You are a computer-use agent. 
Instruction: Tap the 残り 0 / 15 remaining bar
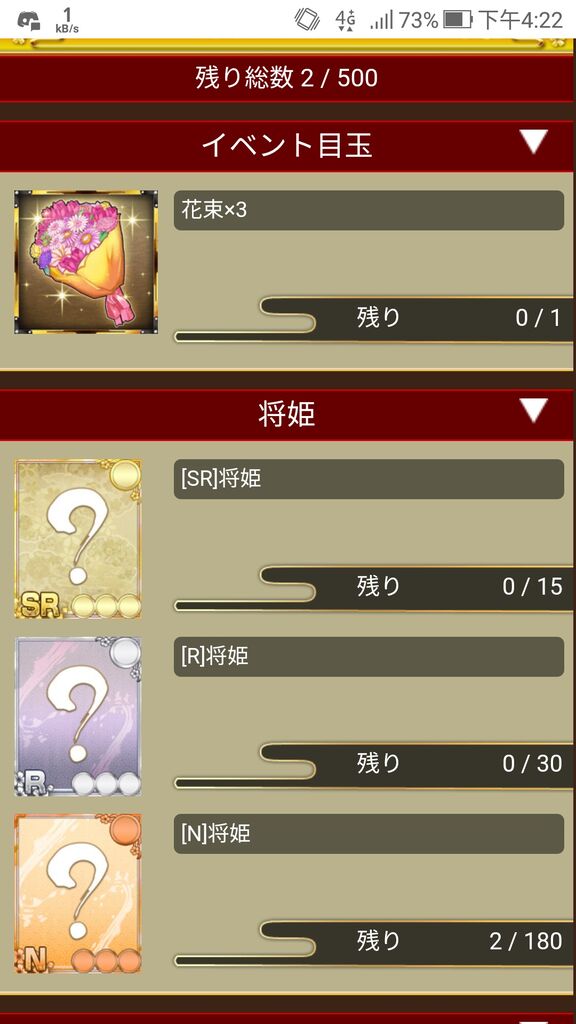click(374, 587)
